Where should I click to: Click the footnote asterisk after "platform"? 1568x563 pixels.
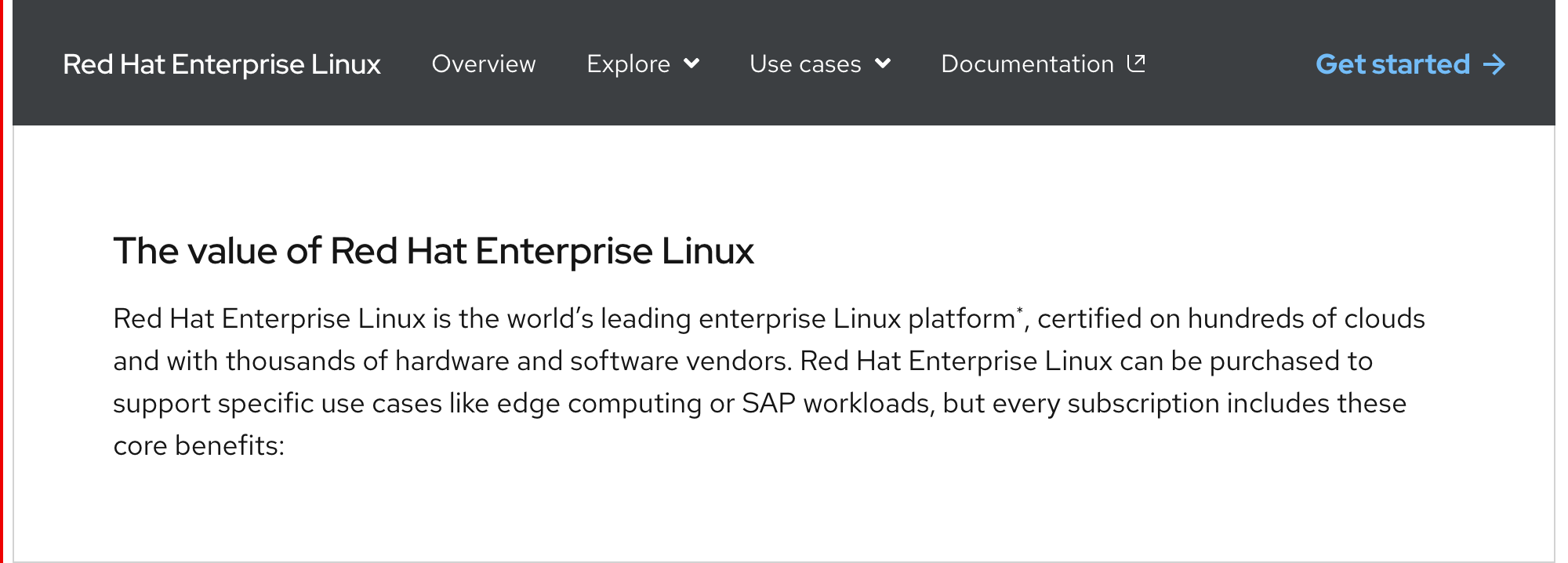click(1019, 311)
